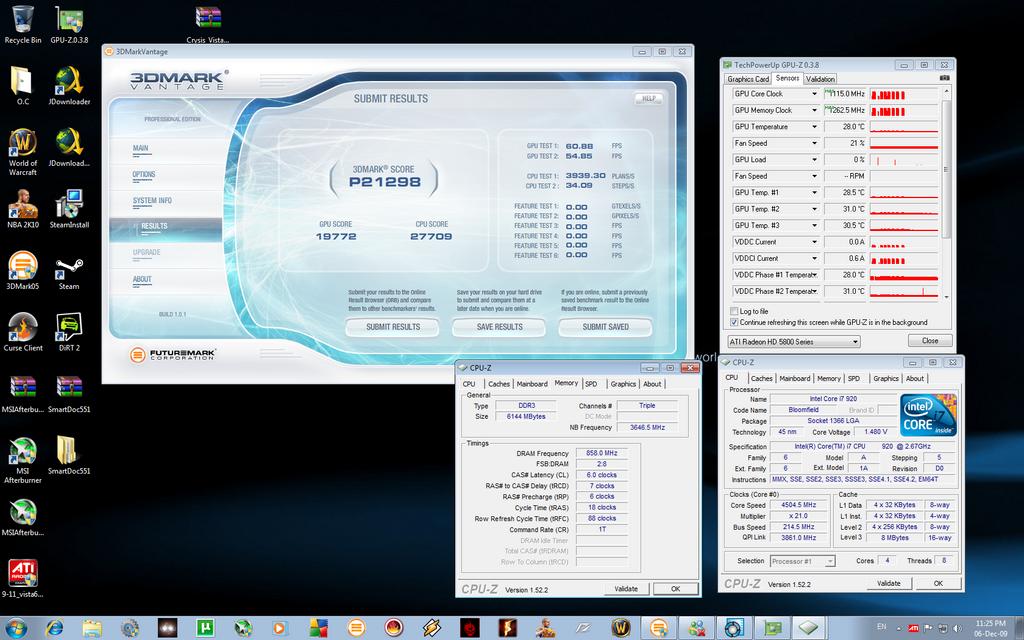Click the taskbar clock showing 11:25 PM
The height and width of the screenshot is (640, 1024).
click(991, 628)
